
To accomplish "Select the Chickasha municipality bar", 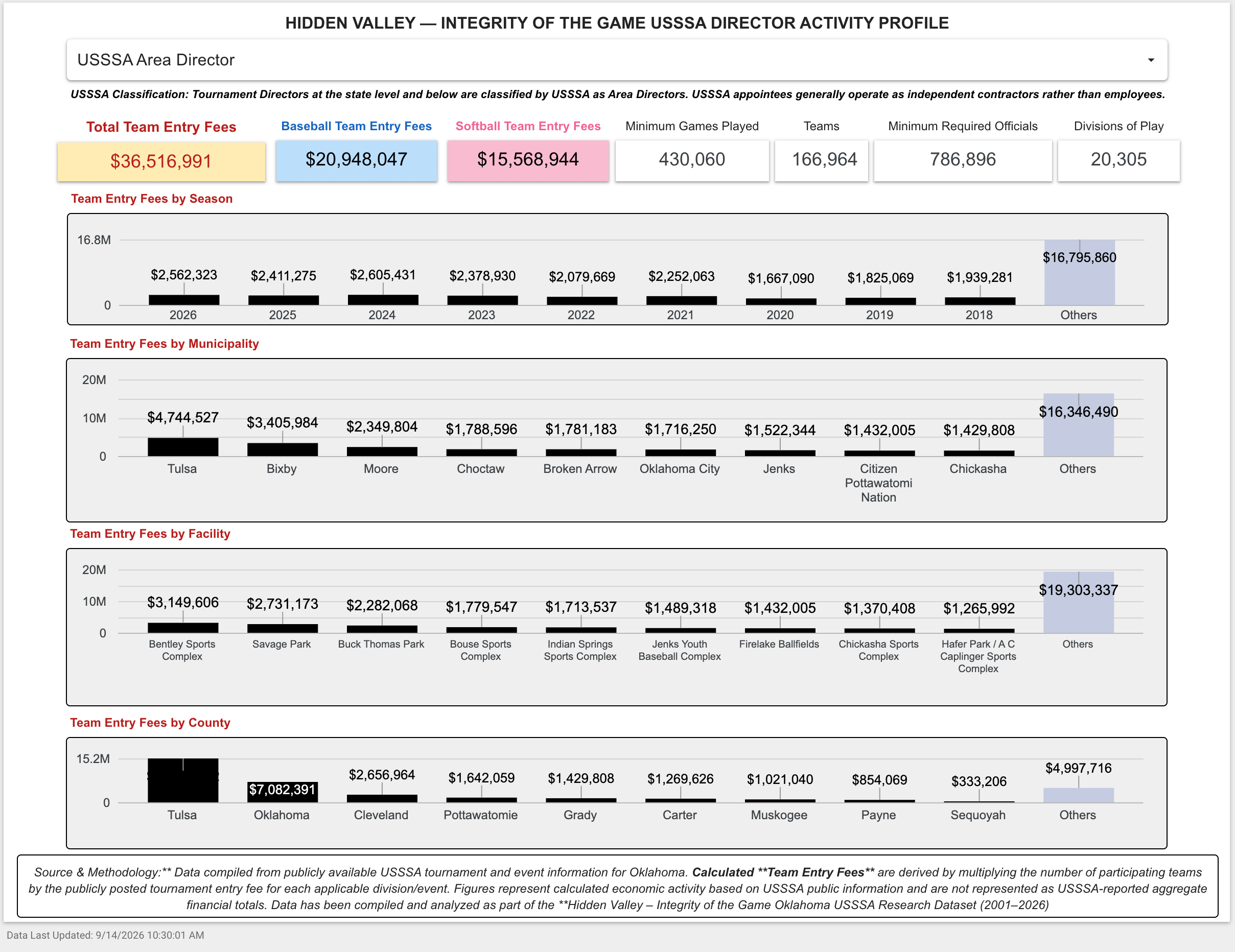I will point(979,454).
